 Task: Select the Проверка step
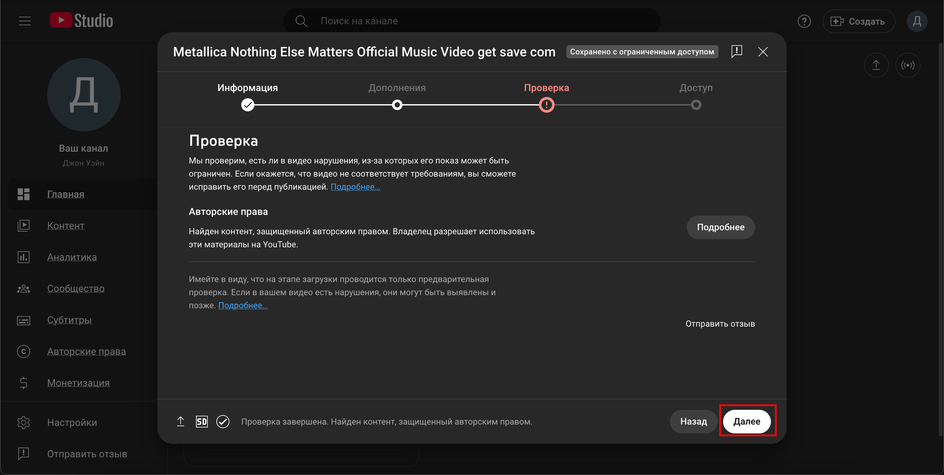tap(546, 88)
